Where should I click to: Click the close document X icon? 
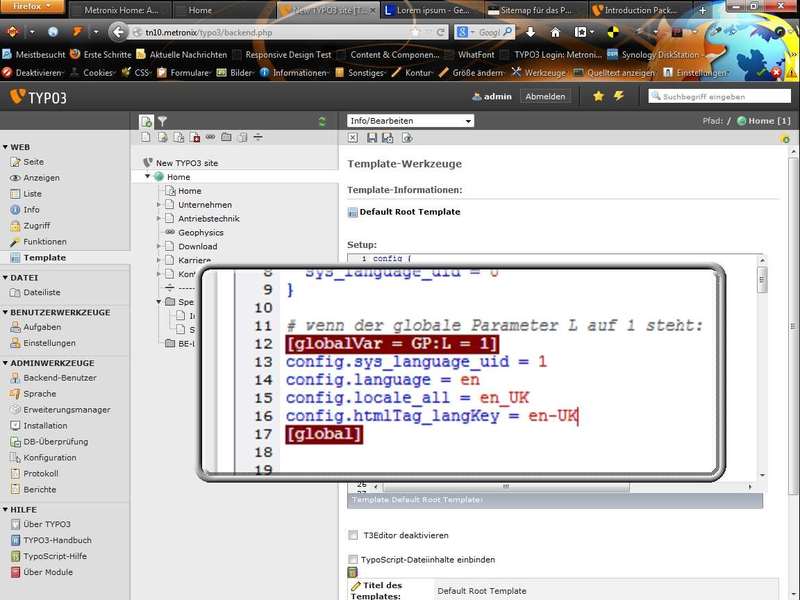tap(354, 137)
